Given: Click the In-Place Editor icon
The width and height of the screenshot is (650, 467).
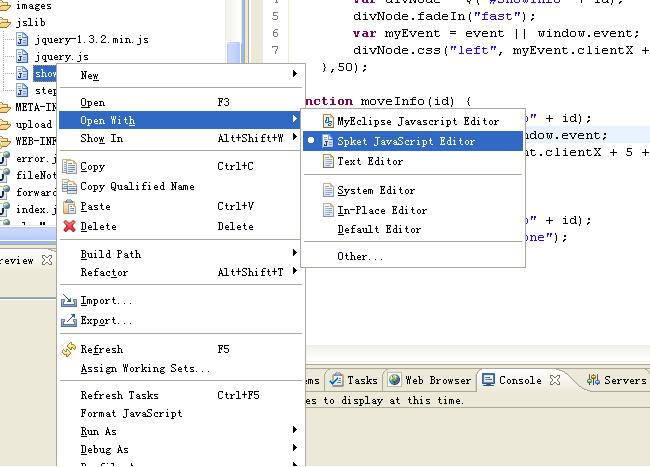Looking at the screenshot, I should [328, 210].
